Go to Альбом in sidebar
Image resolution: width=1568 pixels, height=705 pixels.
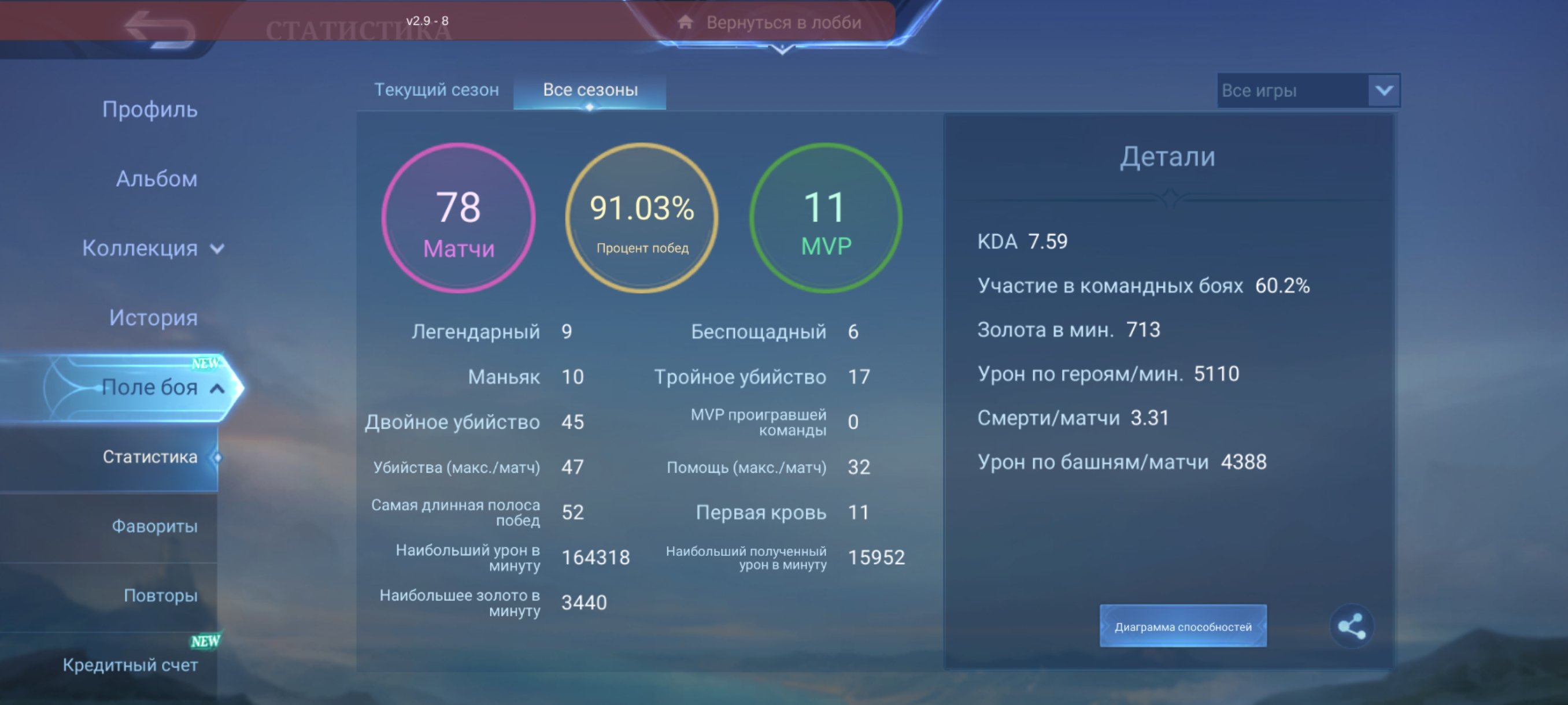157,179
